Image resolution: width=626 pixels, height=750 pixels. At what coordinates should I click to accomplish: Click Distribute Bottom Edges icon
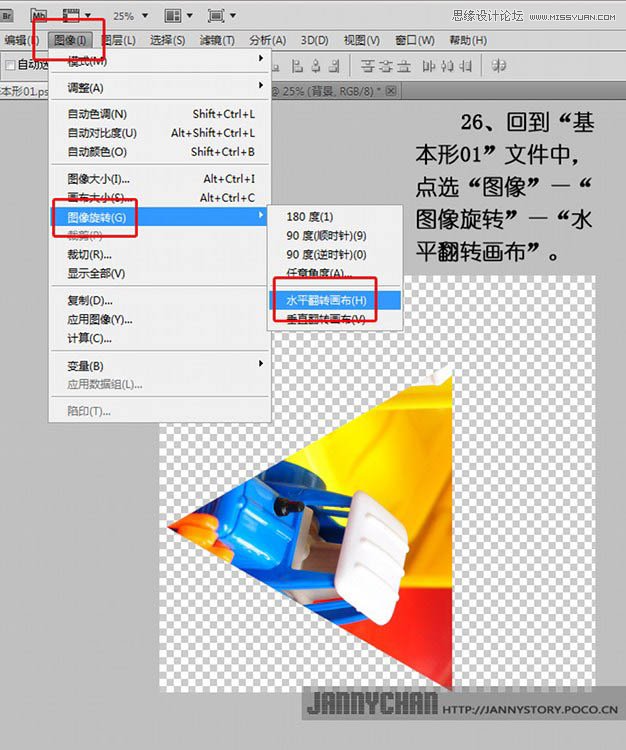coord(404,66)
